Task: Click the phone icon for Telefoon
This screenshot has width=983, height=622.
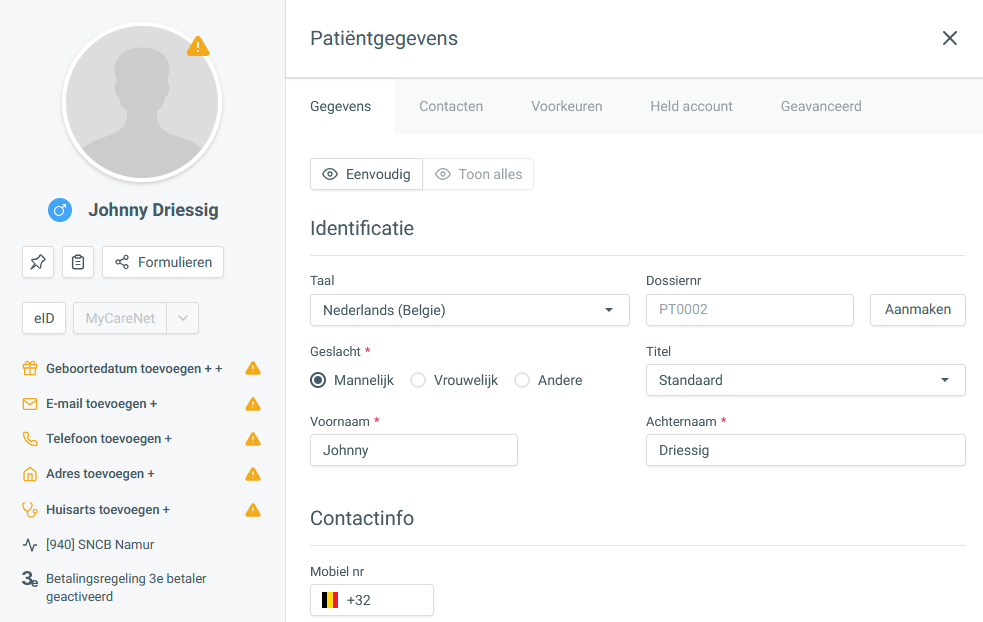Action: tap(30, 439)
